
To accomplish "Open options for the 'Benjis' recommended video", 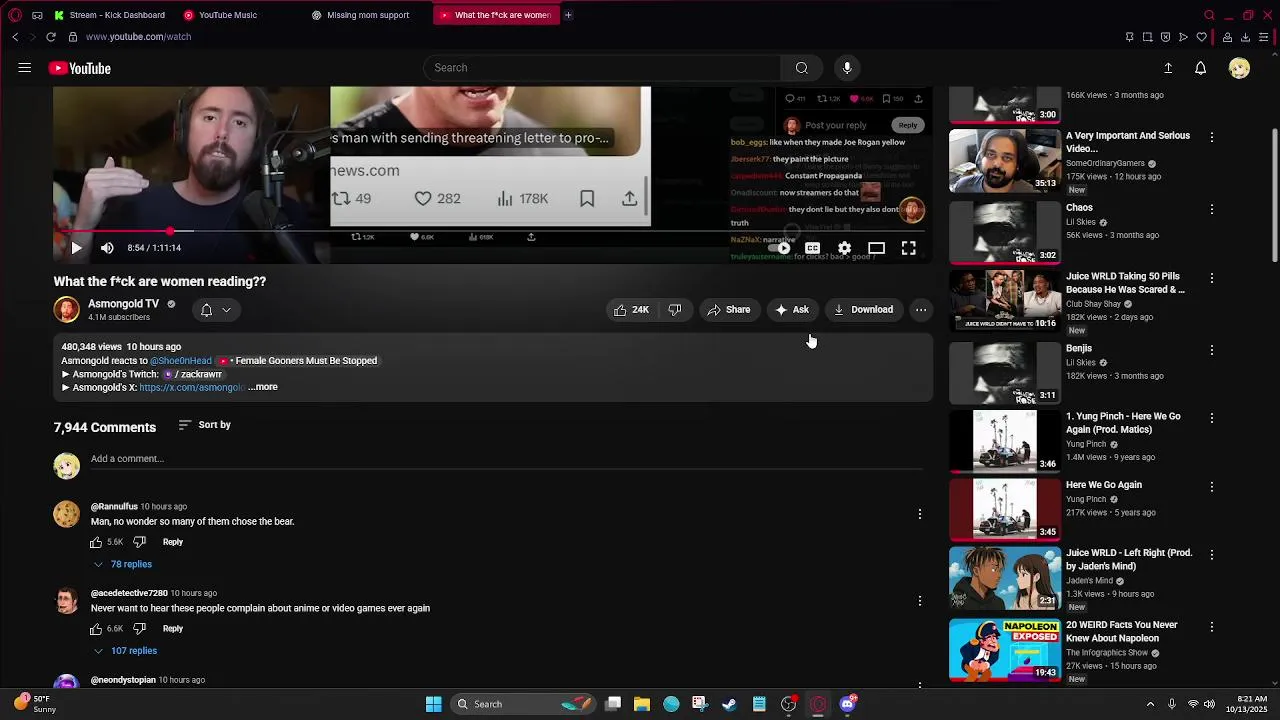I will coord(1212,350).
